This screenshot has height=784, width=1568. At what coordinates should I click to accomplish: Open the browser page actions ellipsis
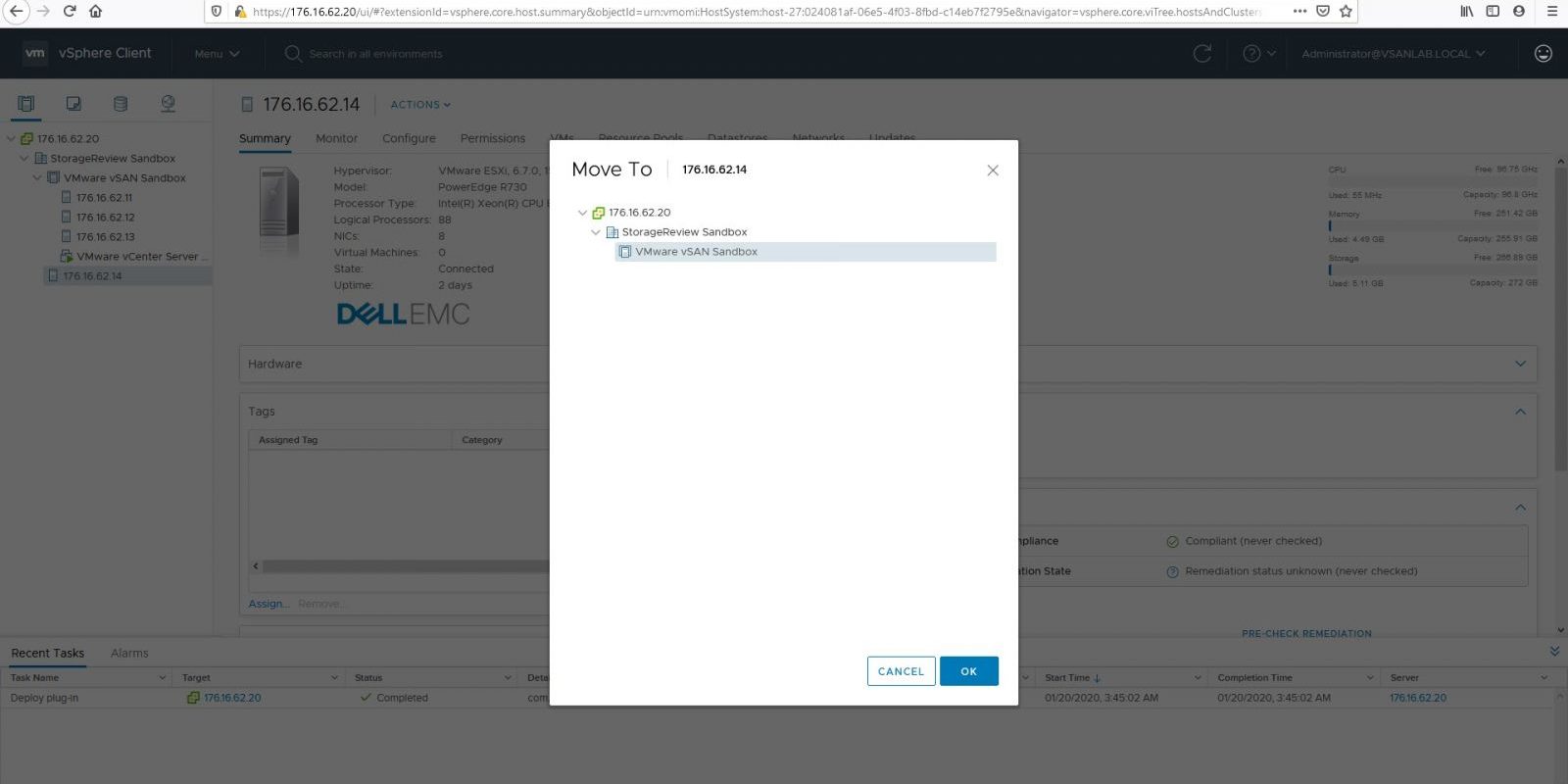[x=1299, y=12]
